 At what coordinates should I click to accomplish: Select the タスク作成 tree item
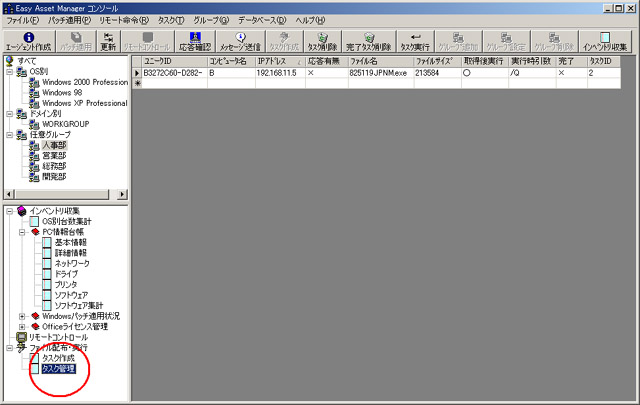[x=58, y=358]
